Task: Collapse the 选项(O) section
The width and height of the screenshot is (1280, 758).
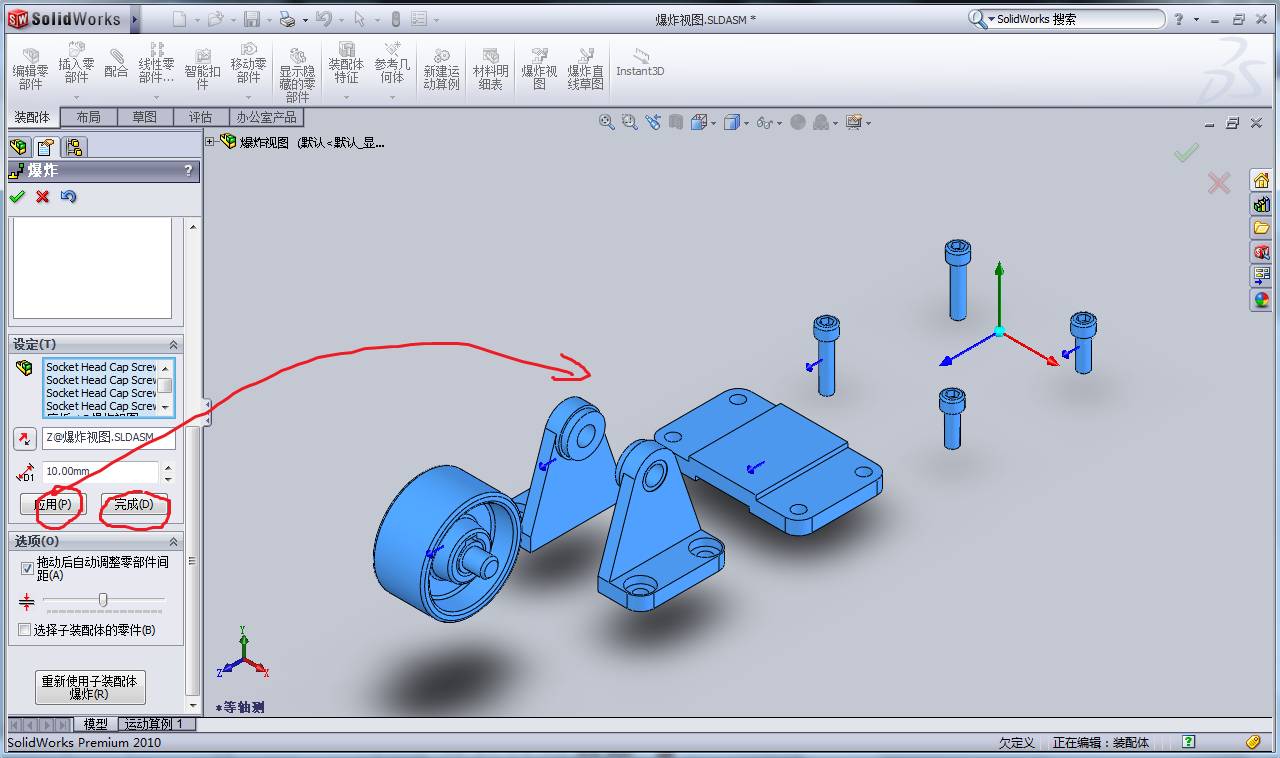Action: [174, 541]
